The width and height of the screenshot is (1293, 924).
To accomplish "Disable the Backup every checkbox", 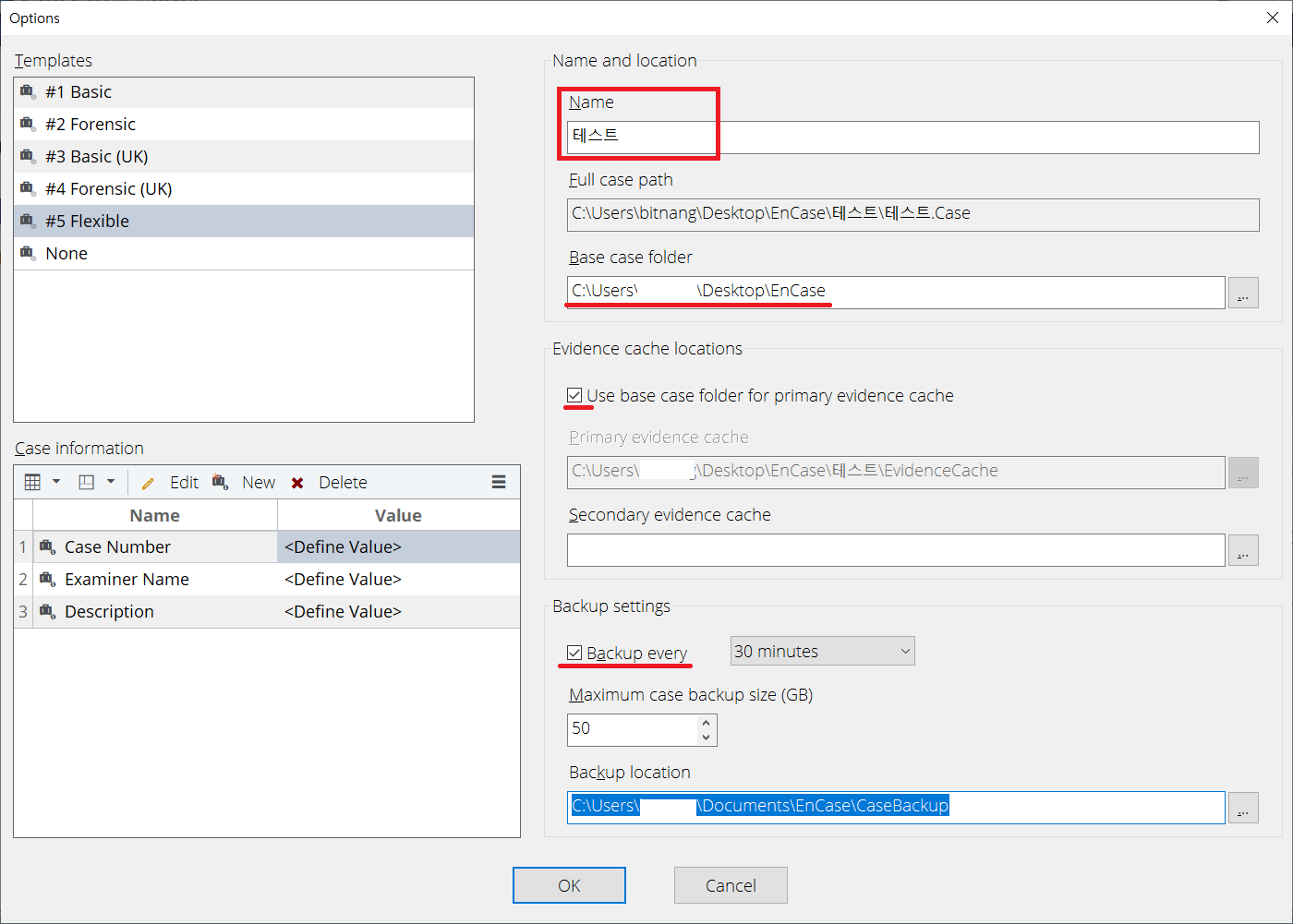I will 574,654.
